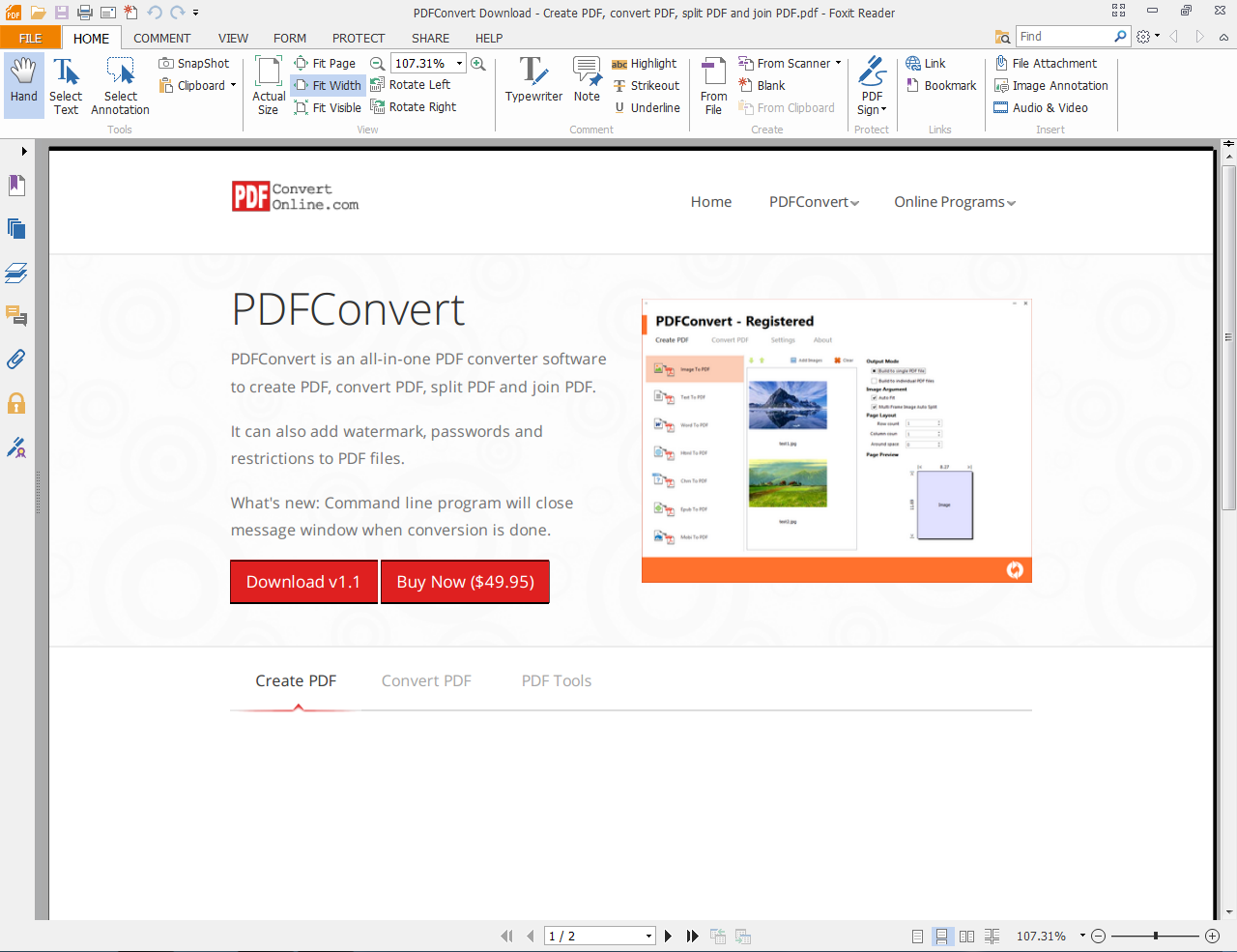Open the PDF Sign menu
The width and height of the screenshot is (1237, 952).
[872, 85]
